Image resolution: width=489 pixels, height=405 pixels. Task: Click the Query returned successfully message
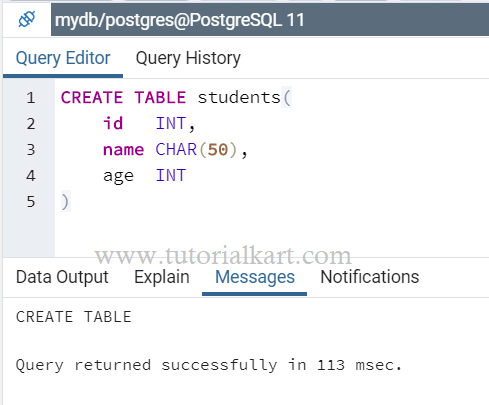pyautogui.click(x=209, y=365)
